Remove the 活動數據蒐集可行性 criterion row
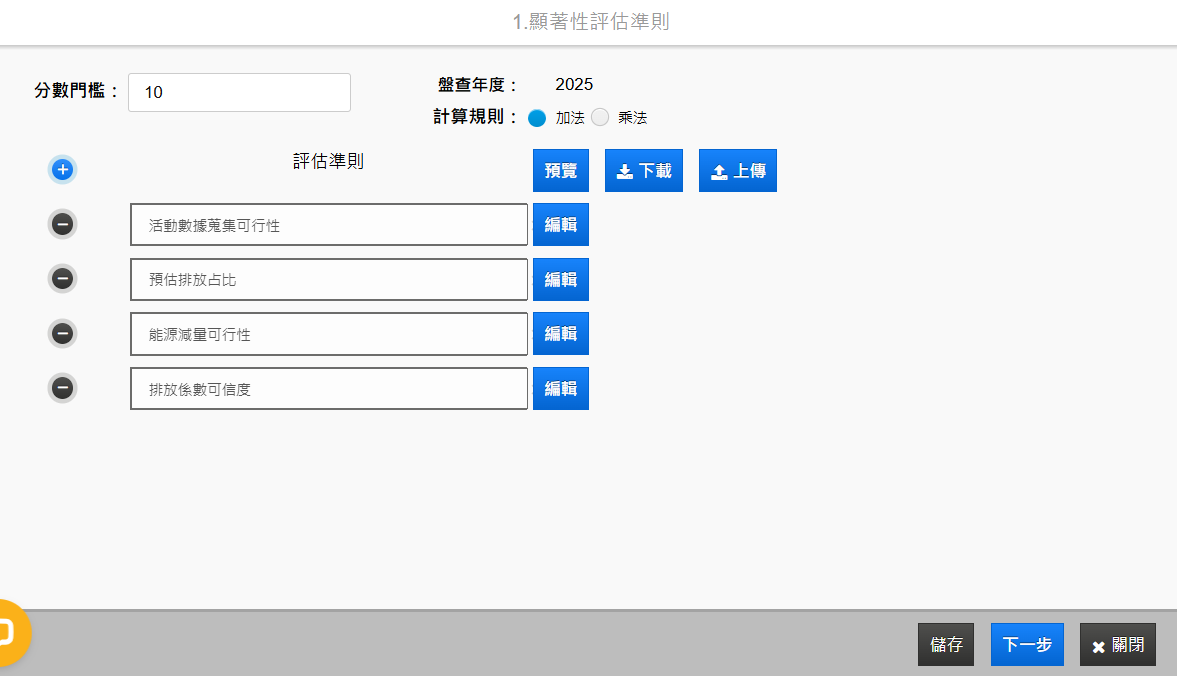This screenshot has width=1177, height=676. click(62, 224)
